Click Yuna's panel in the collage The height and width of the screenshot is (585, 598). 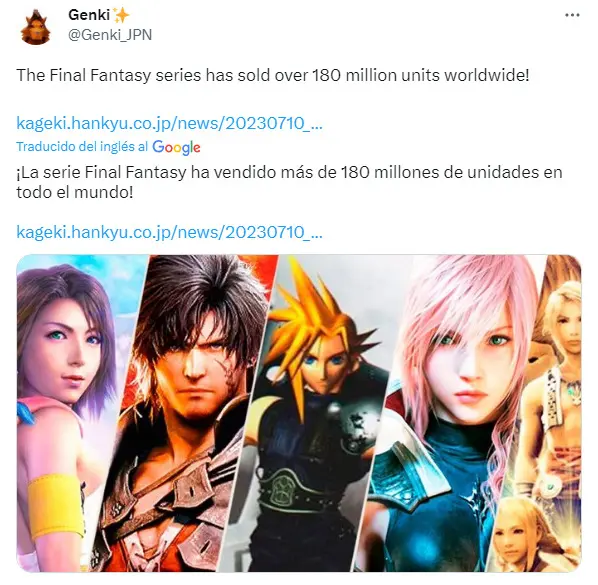pyautogui.click(x=71, y=412)
